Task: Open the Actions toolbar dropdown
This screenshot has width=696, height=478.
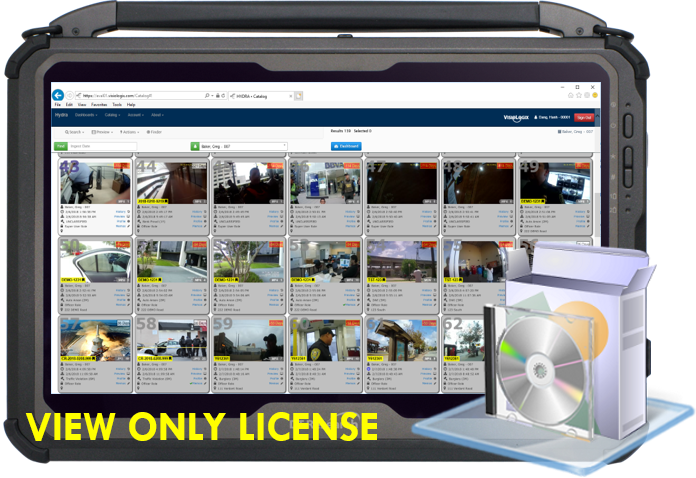Action: (x=130, y=131)
